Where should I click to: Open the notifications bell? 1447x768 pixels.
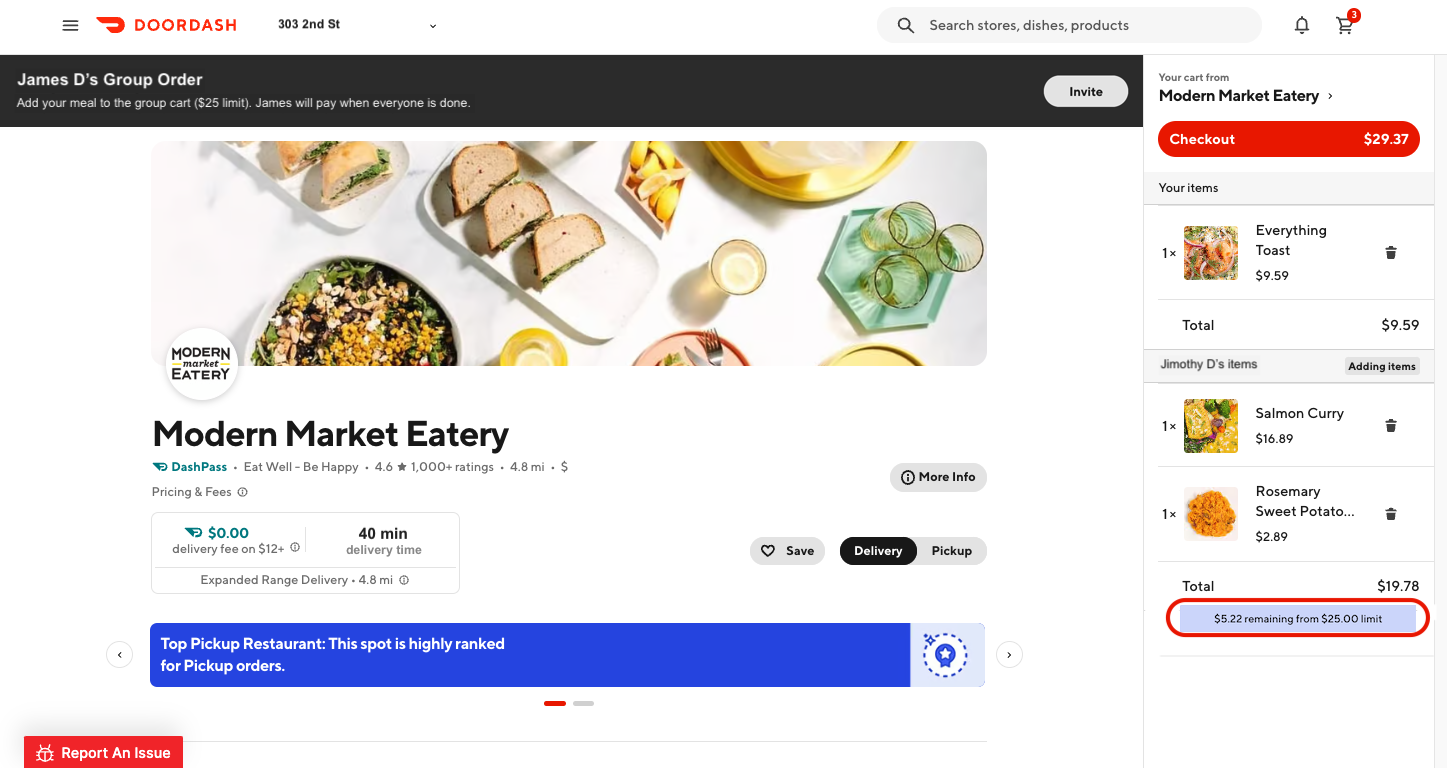pyautogui.click(x=1301, y=26)
